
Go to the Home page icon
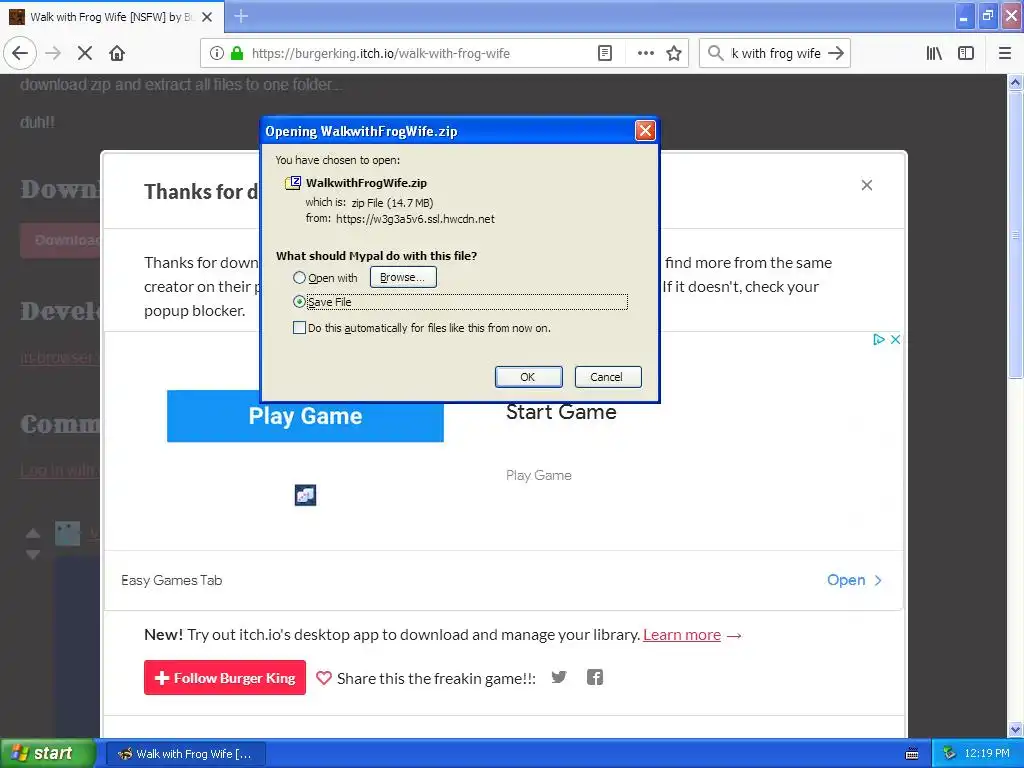pyautogui.click(x=117, y=53)
